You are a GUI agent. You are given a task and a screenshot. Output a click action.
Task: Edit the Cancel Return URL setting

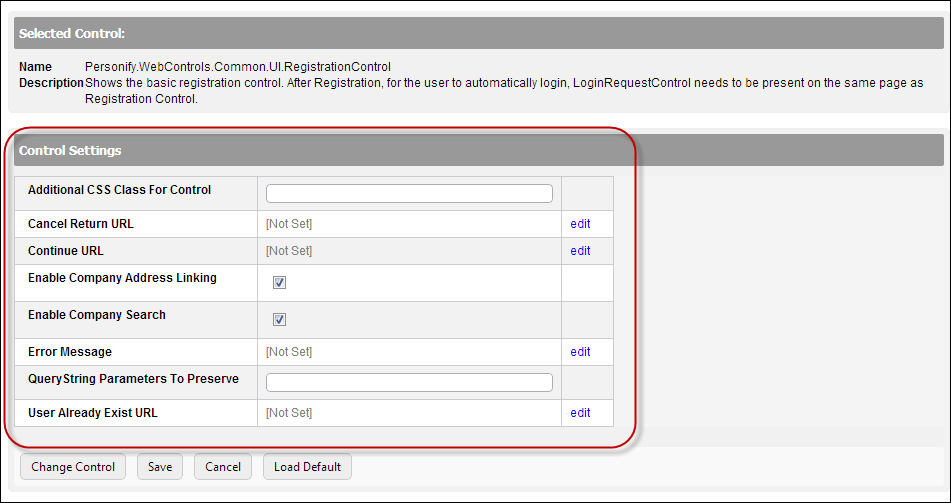point(580,224)
